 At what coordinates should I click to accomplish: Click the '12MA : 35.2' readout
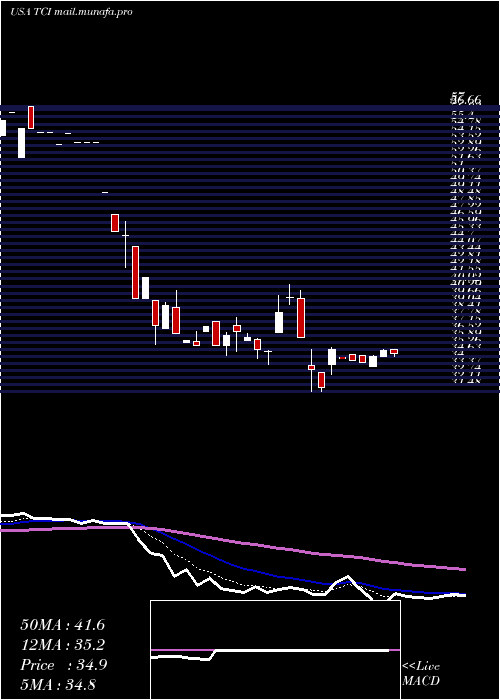[62, 645]
